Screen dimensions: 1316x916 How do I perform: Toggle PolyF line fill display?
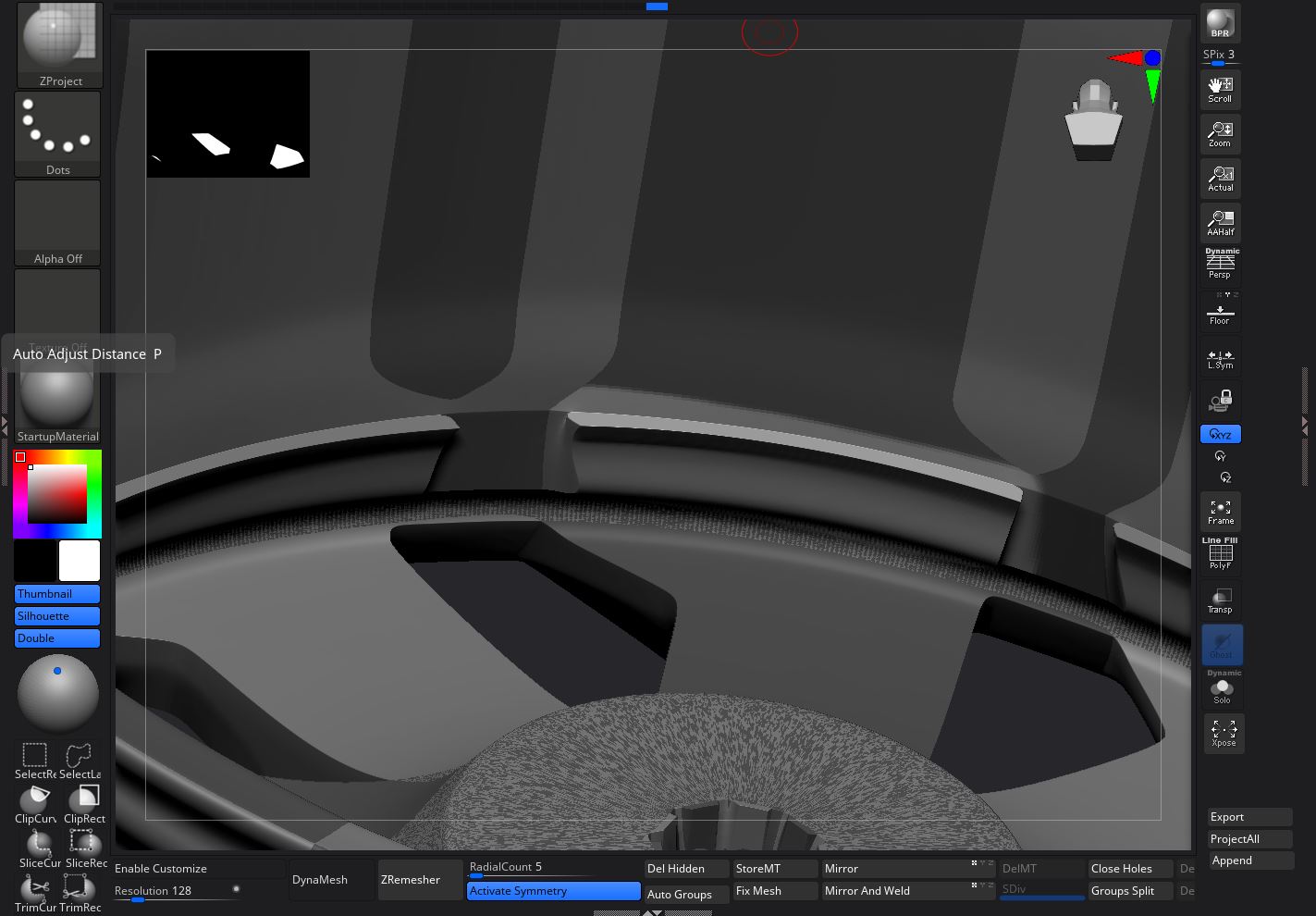1220,555
